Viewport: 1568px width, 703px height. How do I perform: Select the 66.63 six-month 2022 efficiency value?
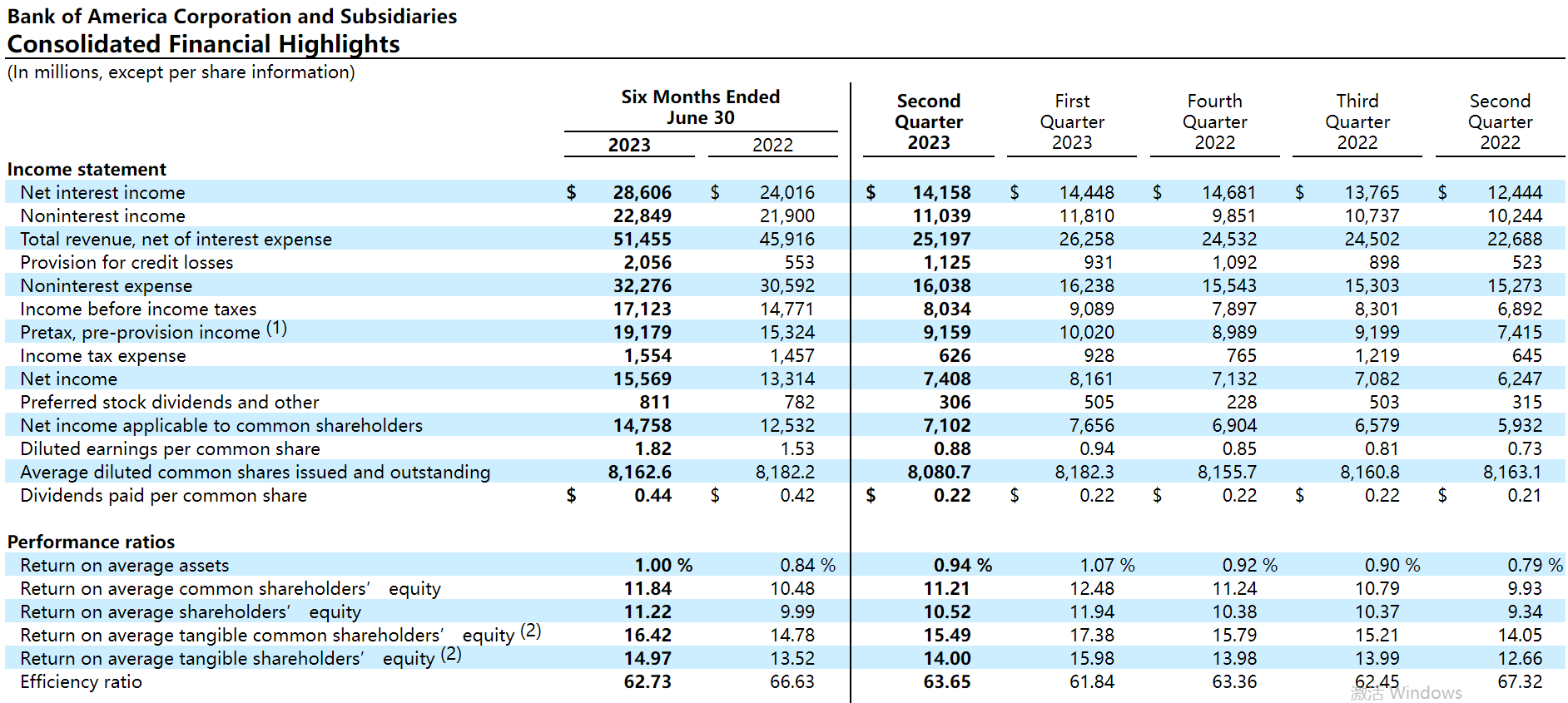pyautogui.click(x=792, y=681)
